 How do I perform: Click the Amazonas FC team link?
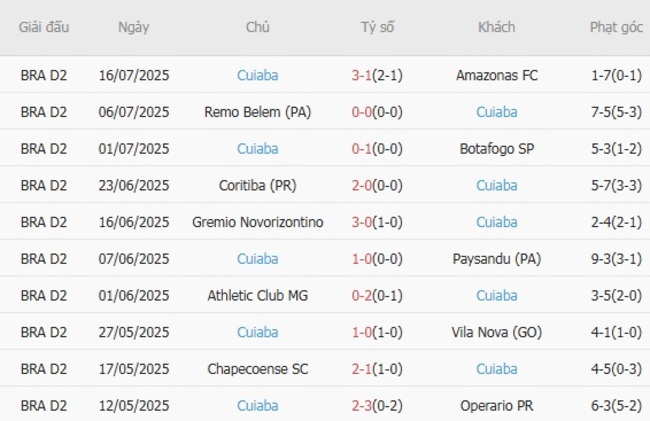click(497, 75)
